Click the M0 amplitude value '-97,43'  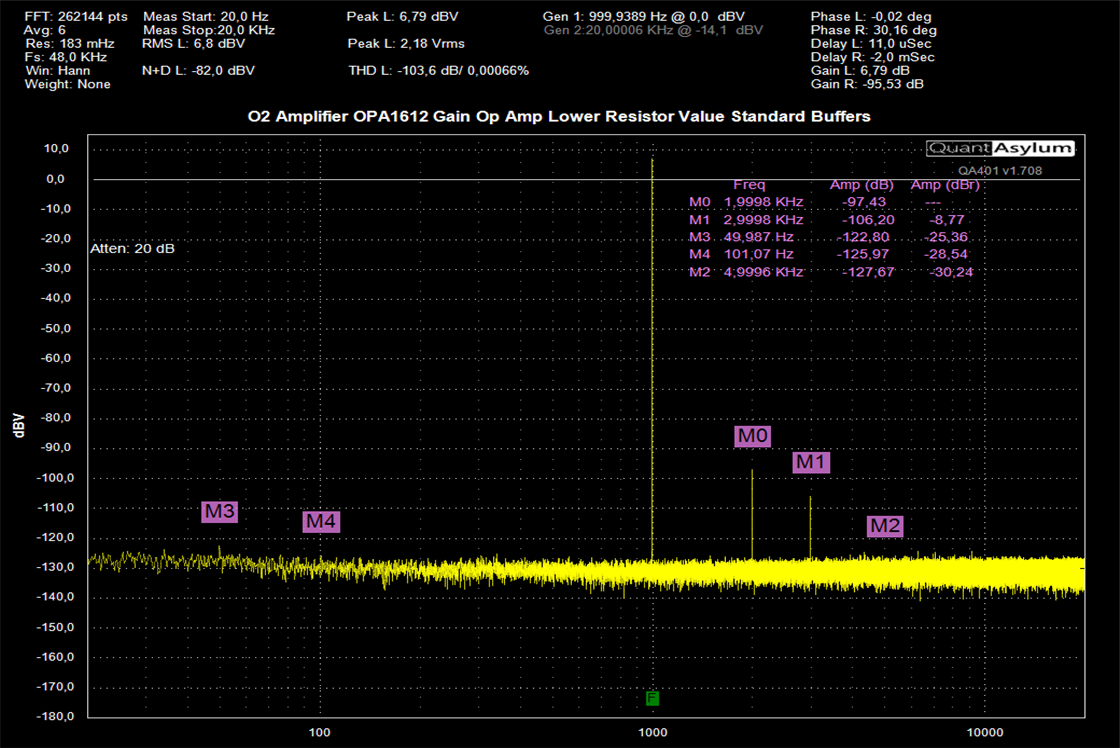[864, 202]
